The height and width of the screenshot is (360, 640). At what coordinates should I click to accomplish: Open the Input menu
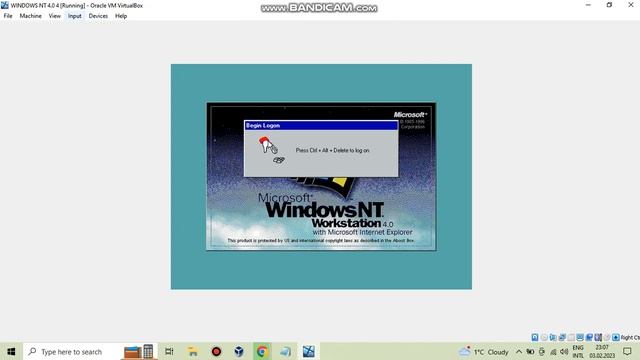tap(75, 16)
